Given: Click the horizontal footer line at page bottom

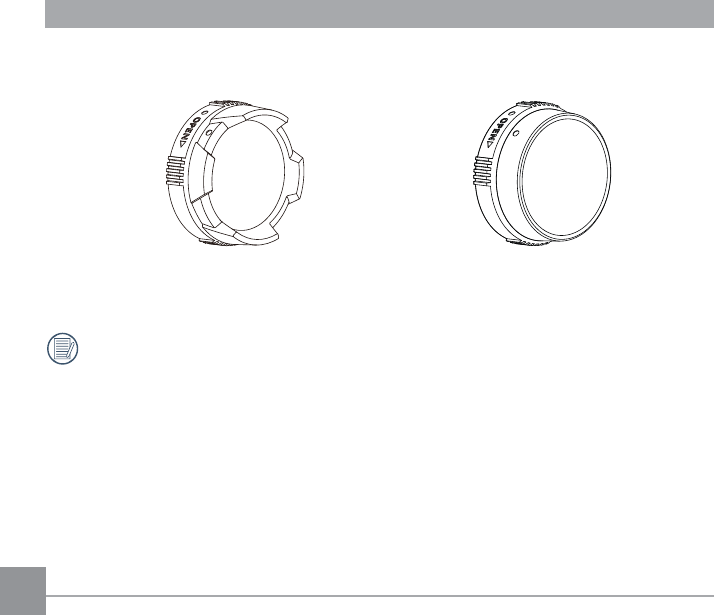Looking at the screenshot, I should point(380,595).
